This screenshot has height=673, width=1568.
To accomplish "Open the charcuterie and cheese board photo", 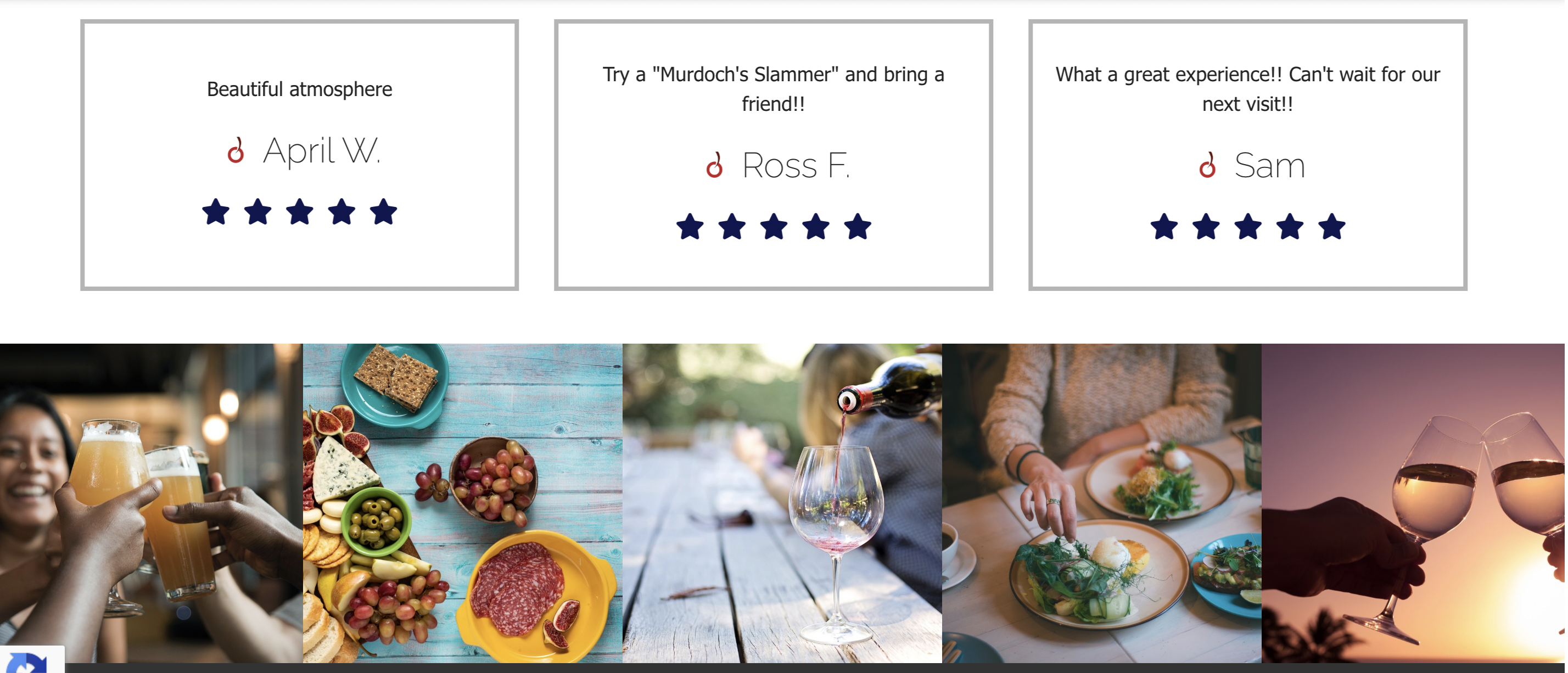I will click(x=463, y=503).
